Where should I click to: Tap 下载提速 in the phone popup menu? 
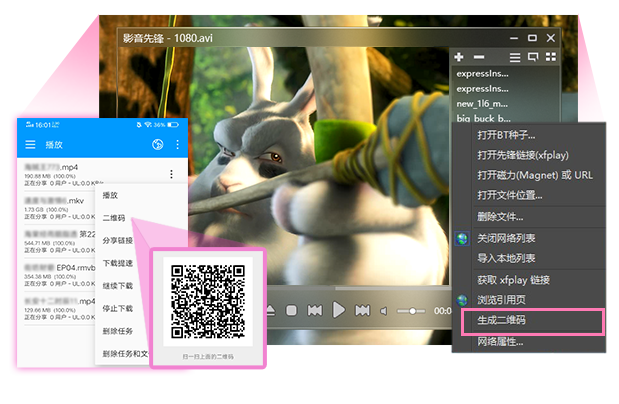coord(118,263)
